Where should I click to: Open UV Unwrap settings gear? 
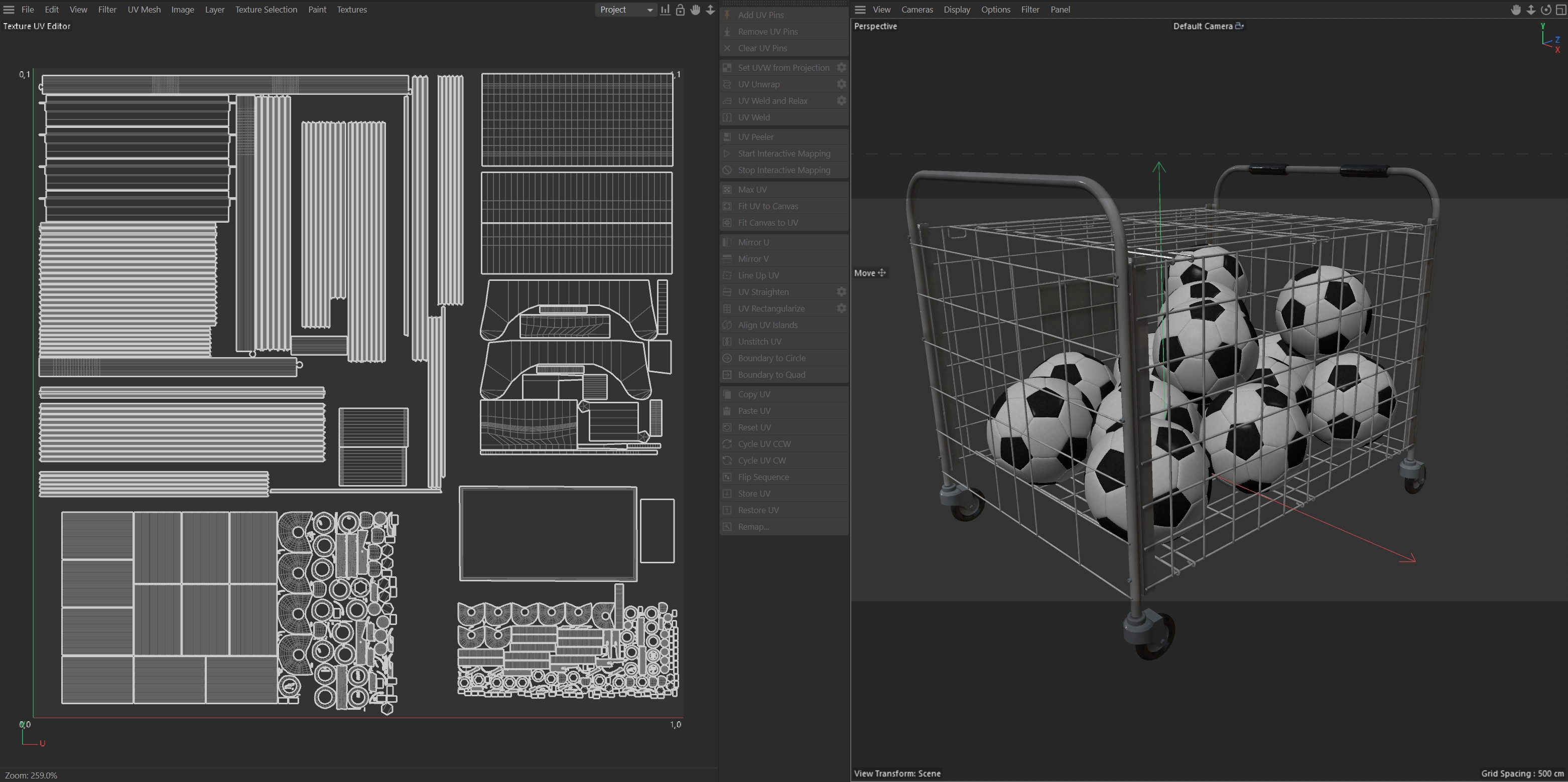tap(841, 84)
